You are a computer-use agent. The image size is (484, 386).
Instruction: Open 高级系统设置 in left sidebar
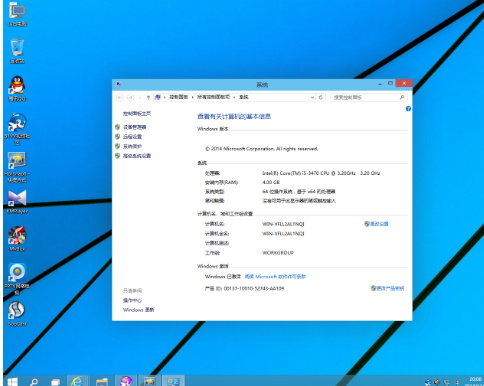137,156
